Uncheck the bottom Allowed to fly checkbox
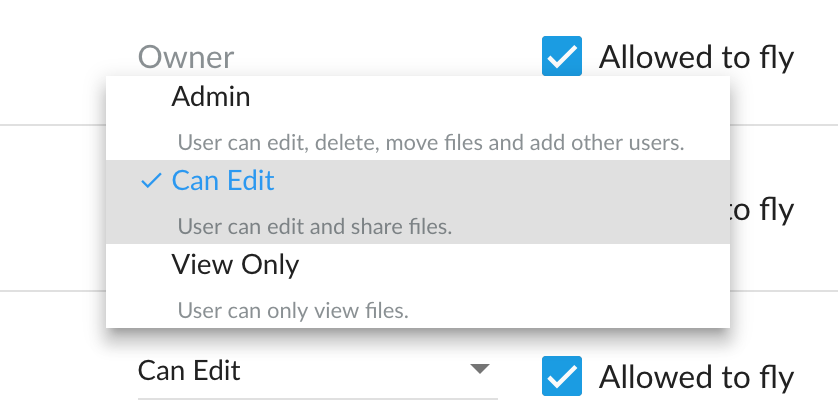The height and width of the screenshot is (410, 838). [x=562, y=376]
